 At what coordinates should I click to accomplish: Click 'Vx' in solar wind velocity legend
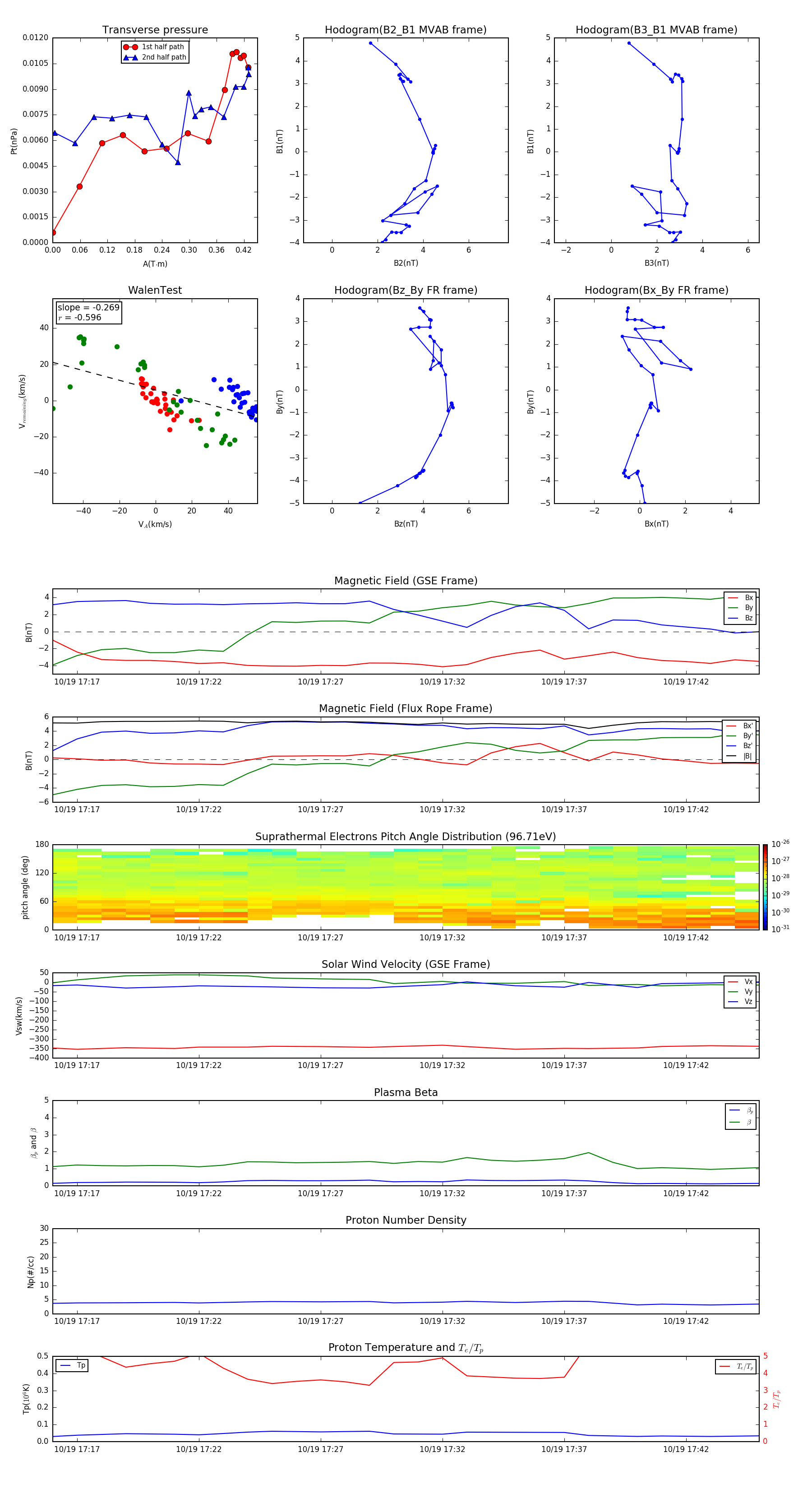click(x=741, y=982)
